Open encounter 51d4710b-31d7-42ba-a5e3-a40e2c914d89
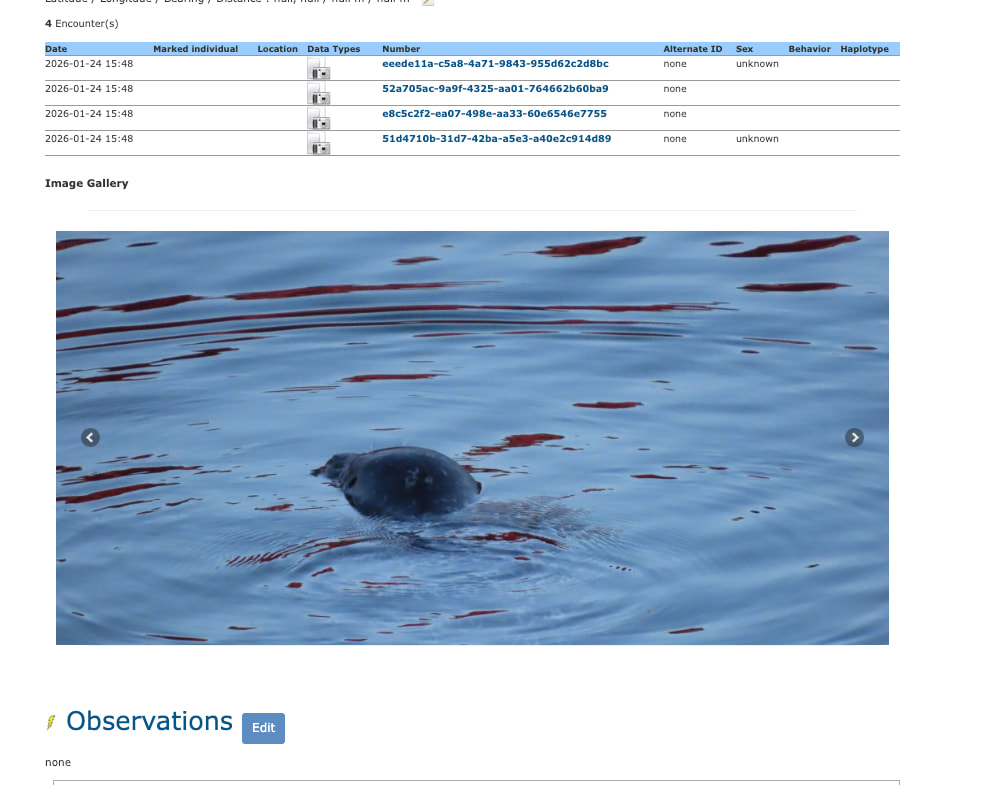1005x785 pixels. tap(496, 139)
